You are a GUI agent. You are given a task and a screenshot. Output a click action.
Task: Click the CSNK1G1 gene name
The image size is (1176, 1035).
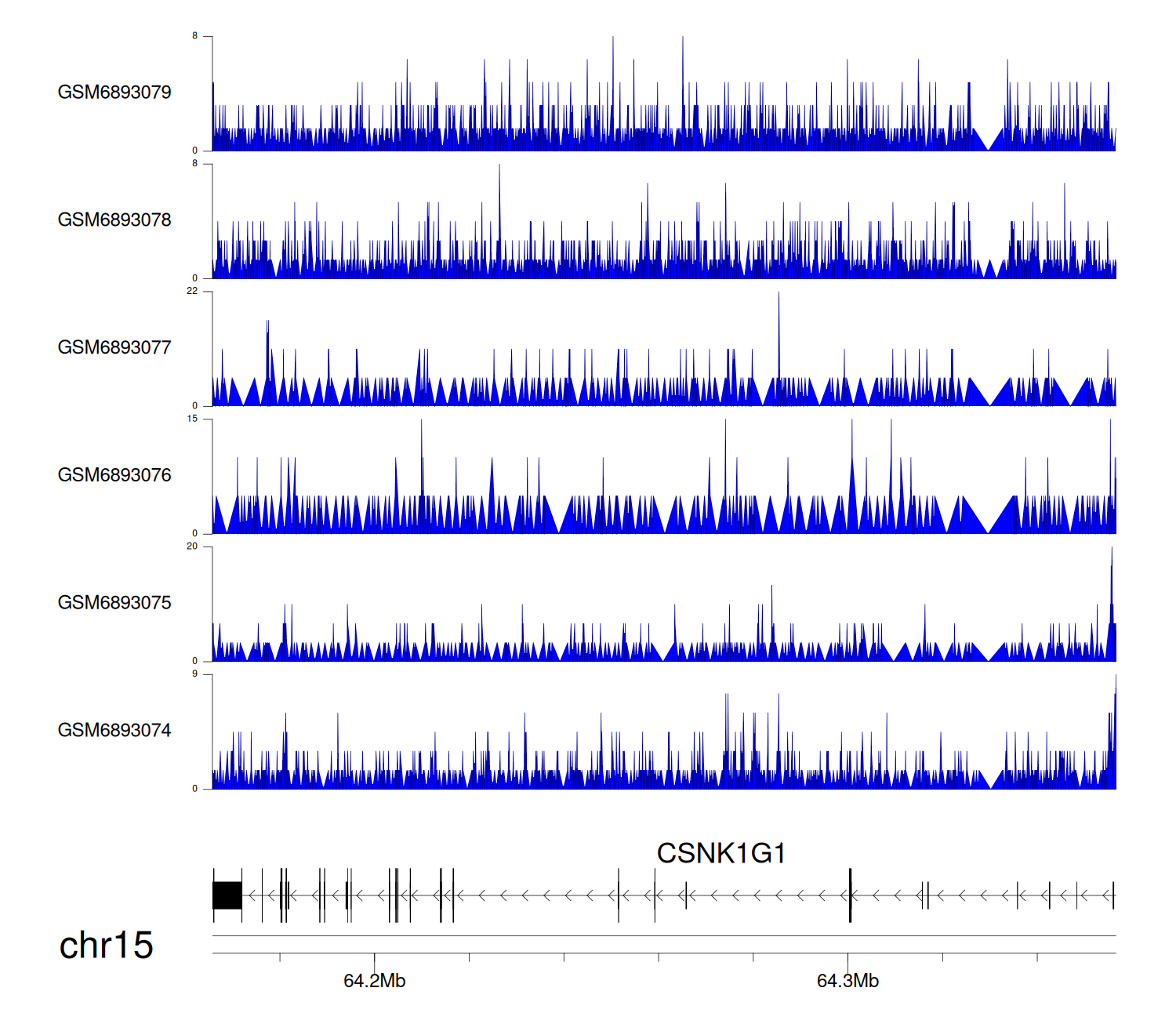(720, 853)
